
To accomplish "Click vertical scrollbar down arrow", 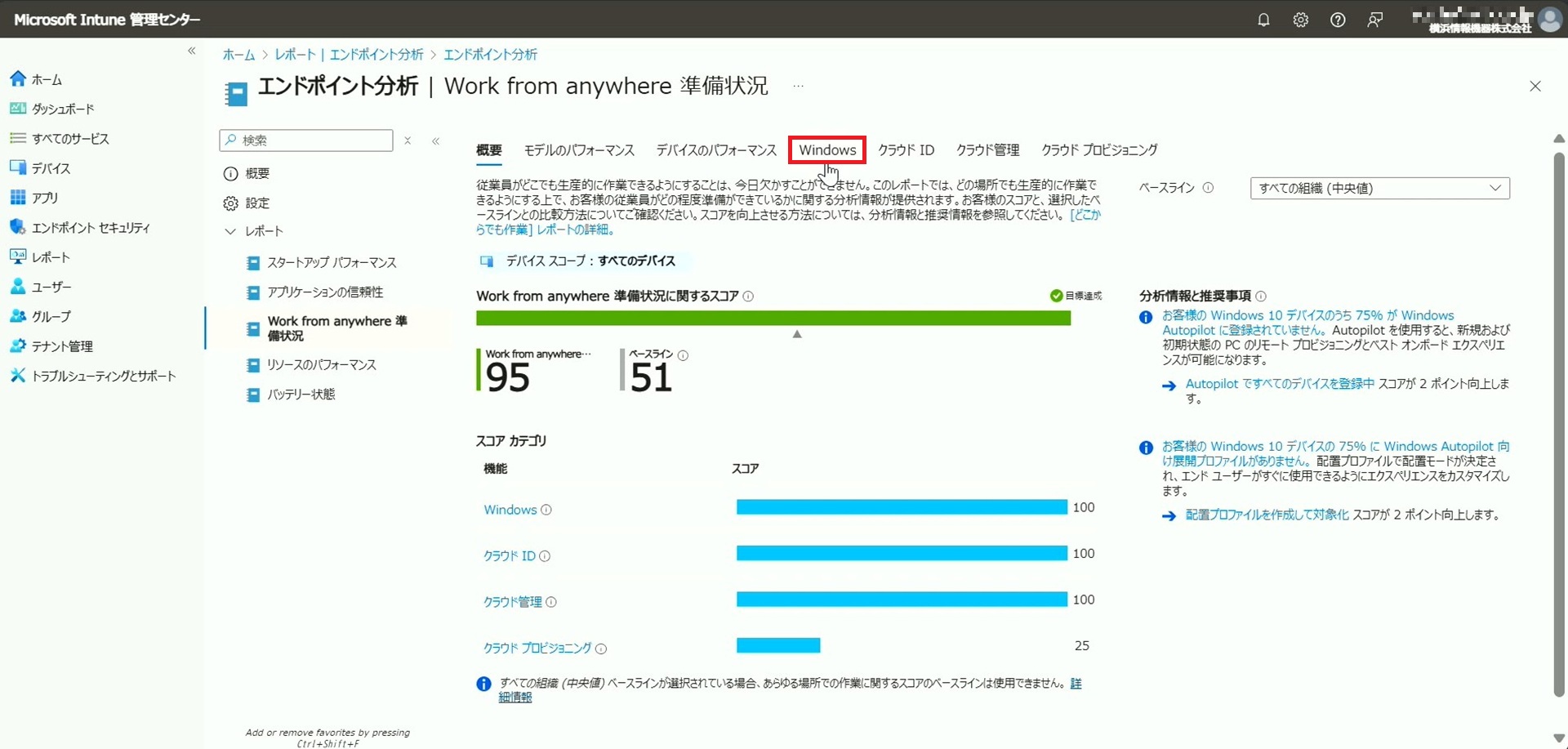I will [1558, 738].
